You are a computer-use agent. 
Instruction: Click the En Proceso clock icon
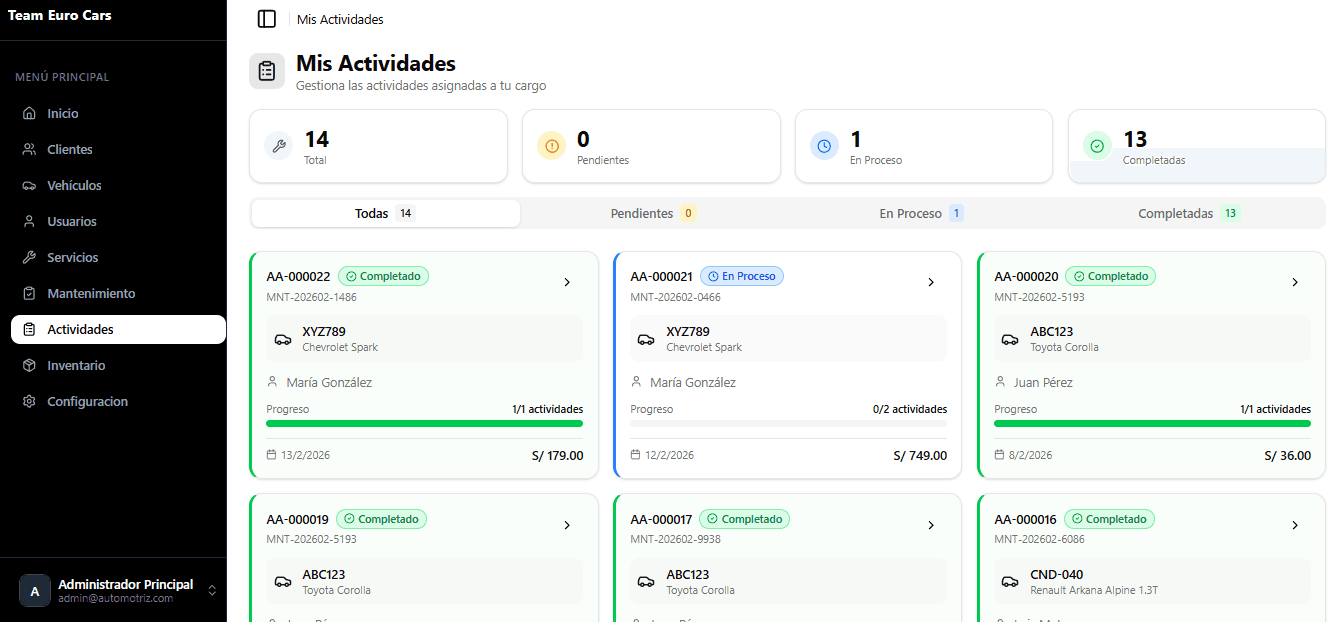click(824, 145)
